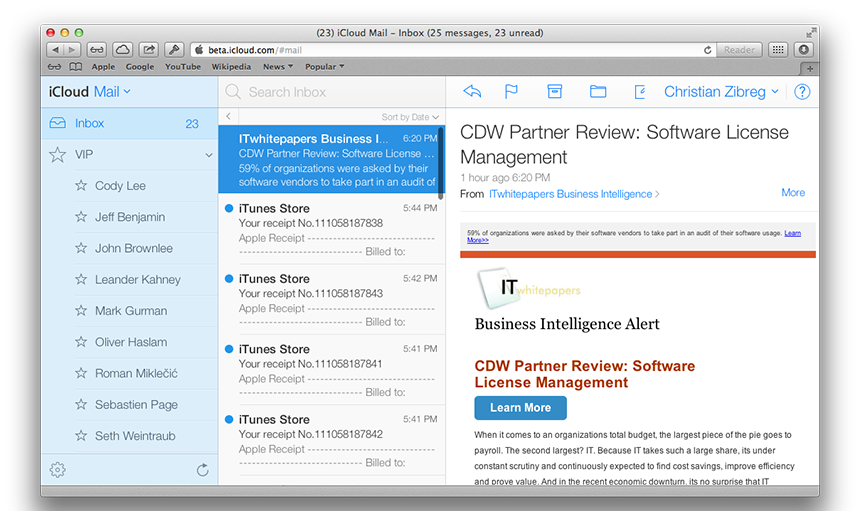Enter full screen with the arrows icon
This screenshot has height=511, width=860.
[811, 32]
